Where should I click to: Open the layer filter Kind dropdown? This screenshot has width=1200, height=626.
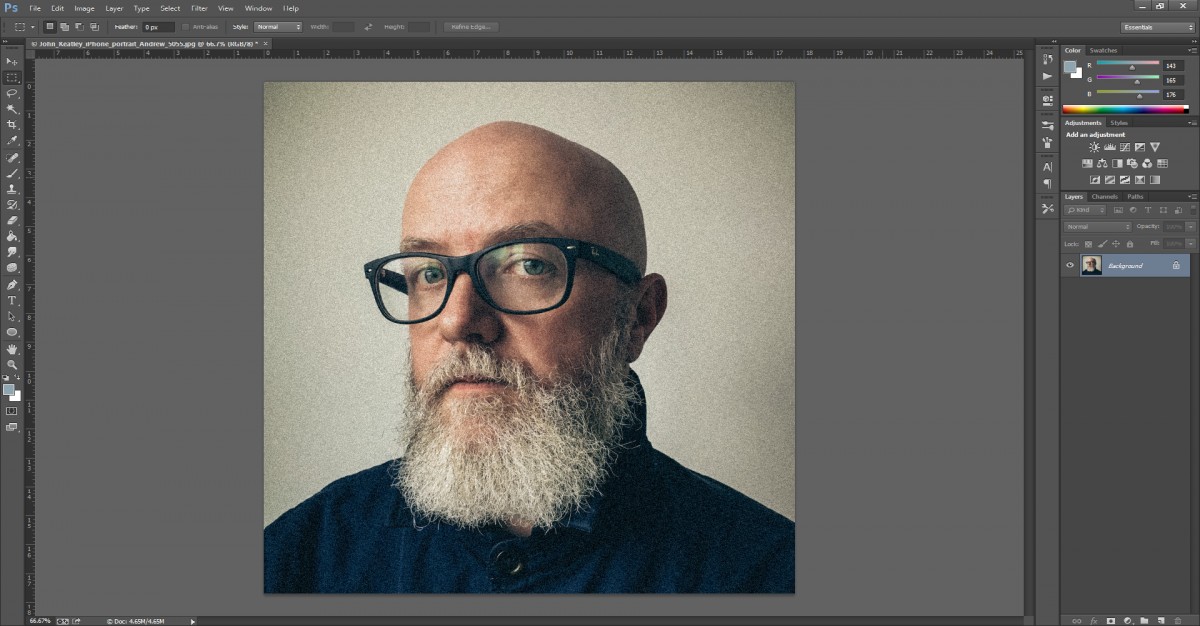[1084, 210]
